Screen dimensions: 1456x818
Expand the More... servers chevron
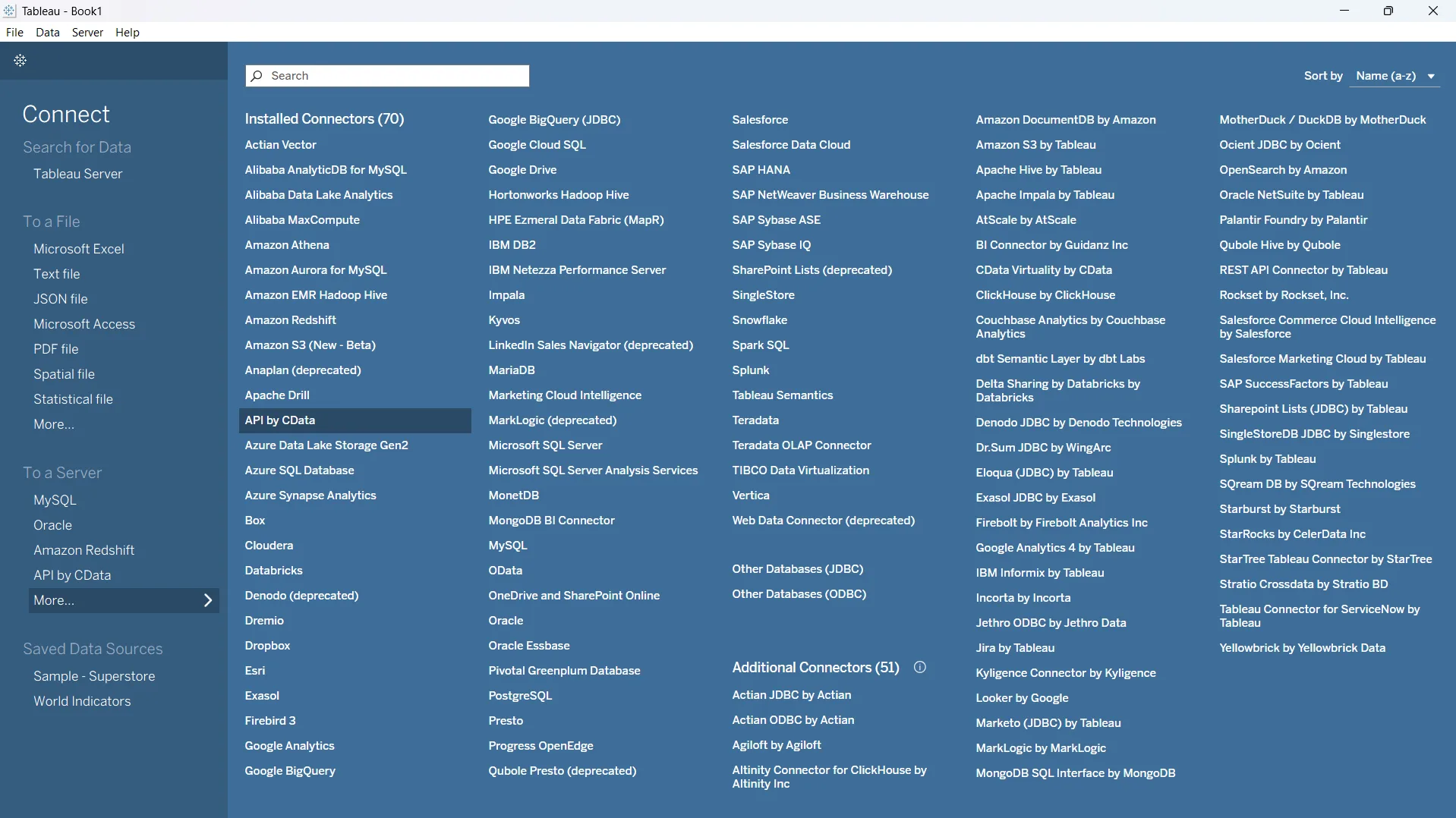[208, 601]
